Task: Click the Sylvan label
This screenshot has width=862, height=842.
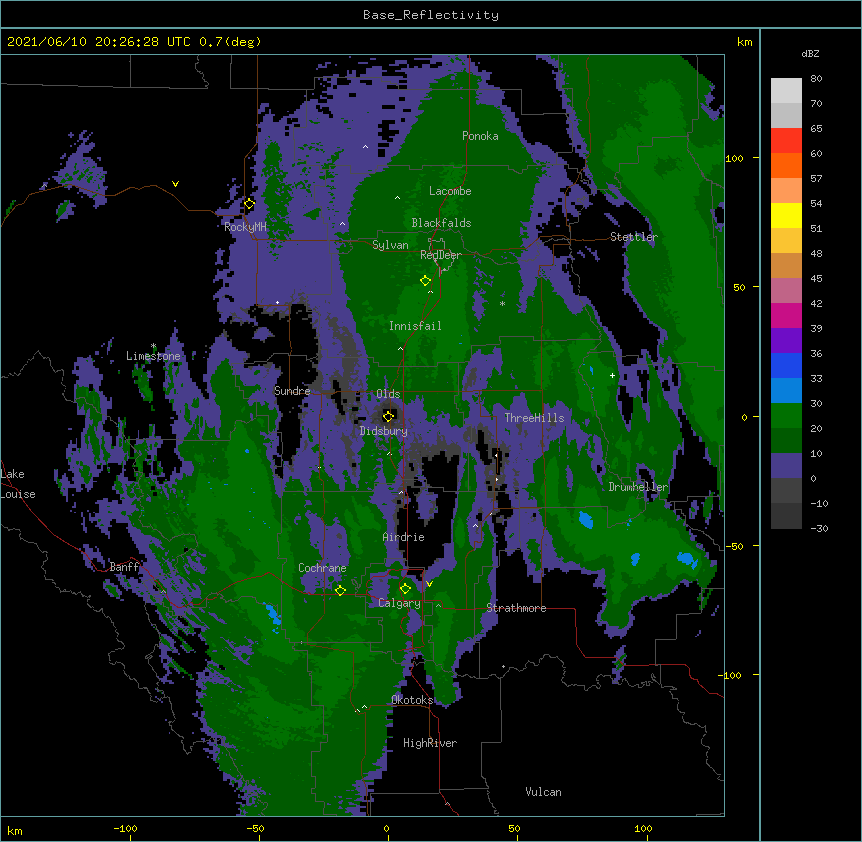Action: coord(390,245)
